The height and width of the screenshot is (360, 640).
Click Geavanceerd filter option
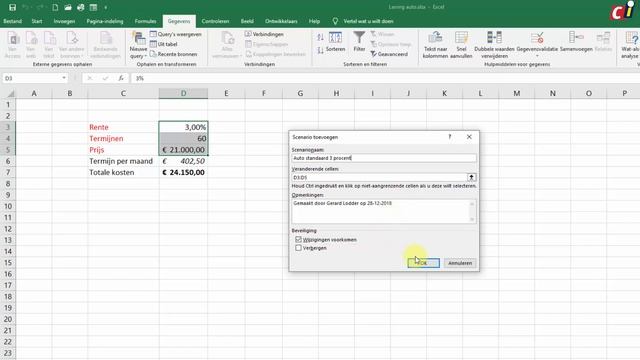389,54
